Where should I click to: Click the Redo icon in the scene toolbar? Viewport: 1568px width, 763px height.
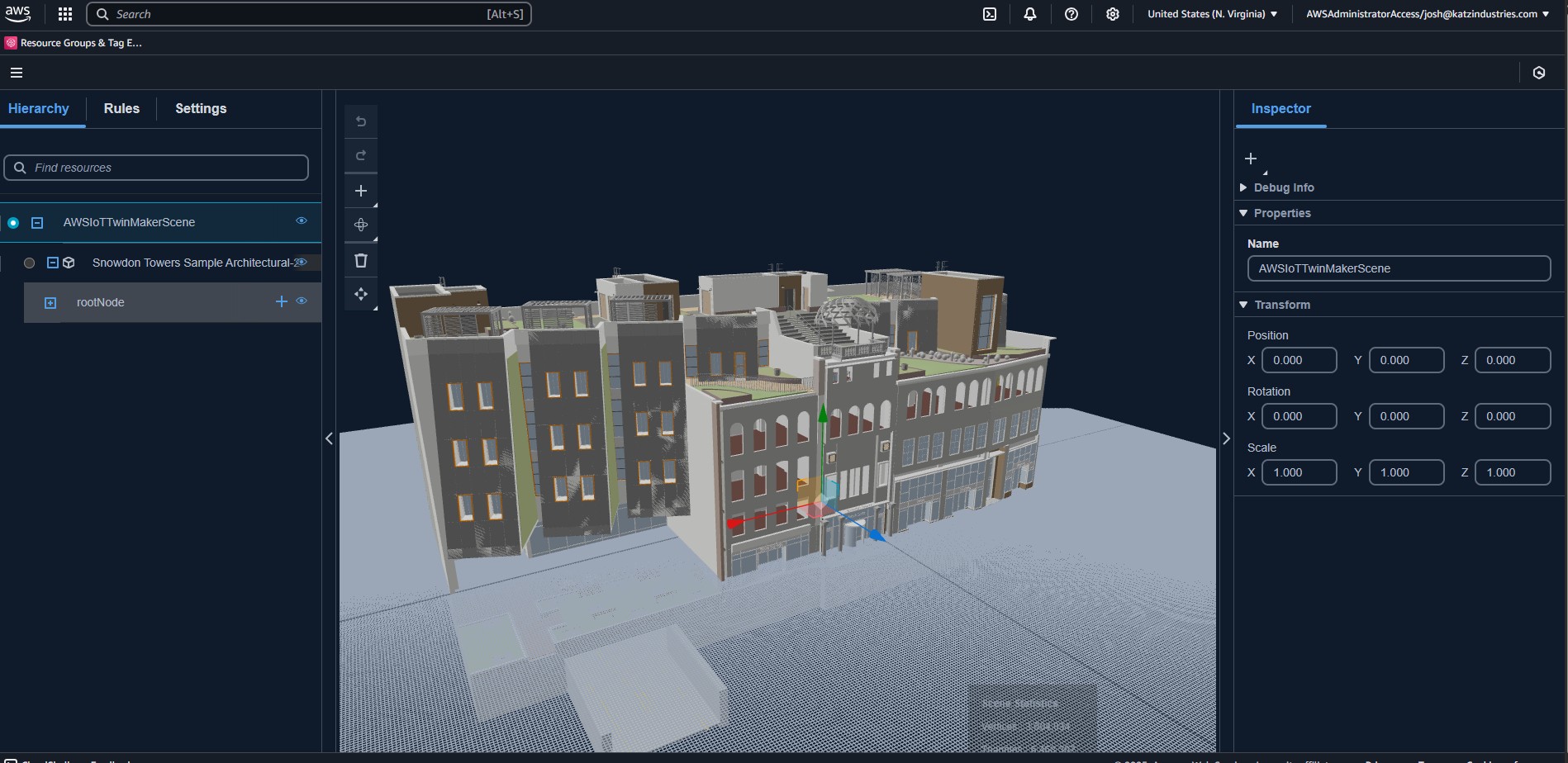pyautogui.click(x=361, y=154)
